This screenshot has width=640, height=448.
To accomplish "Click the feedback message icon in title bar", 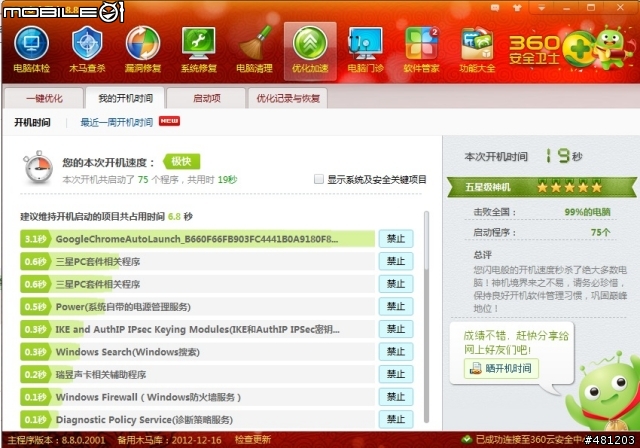I will [x=495, y=8].
